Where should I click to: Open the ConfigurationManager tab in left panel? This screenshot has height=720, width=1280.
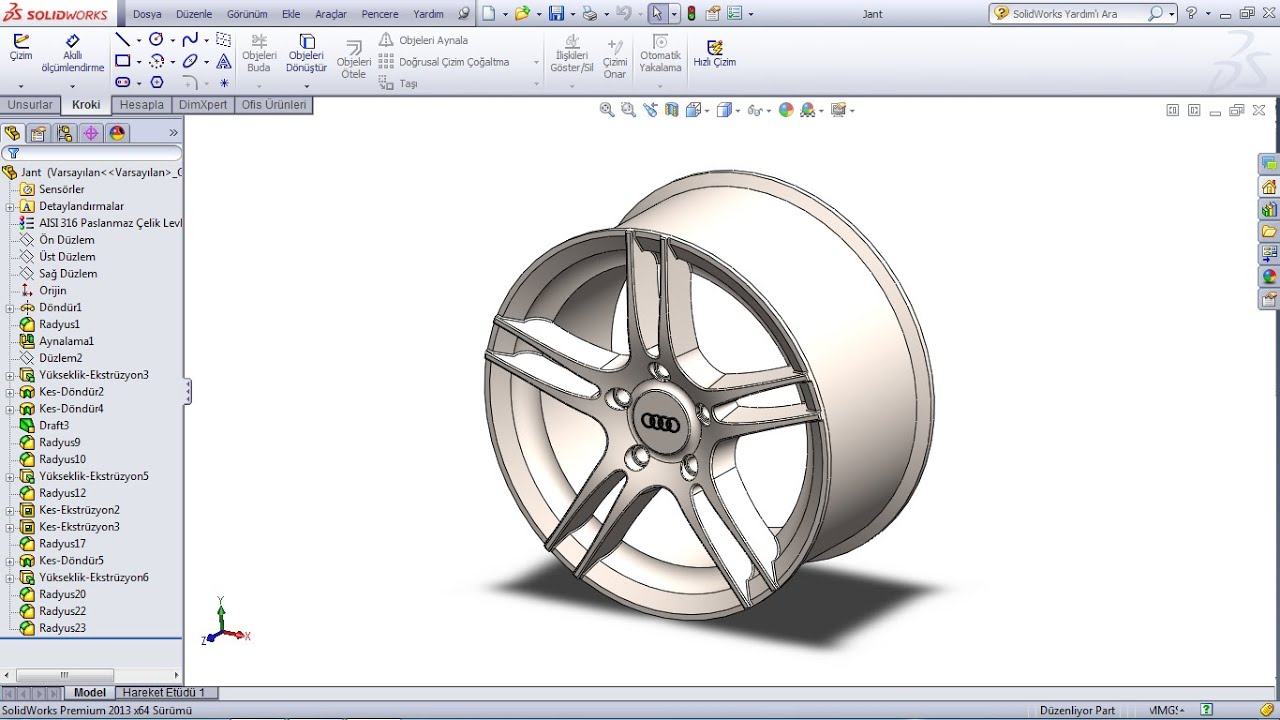[x=65, y=133]
